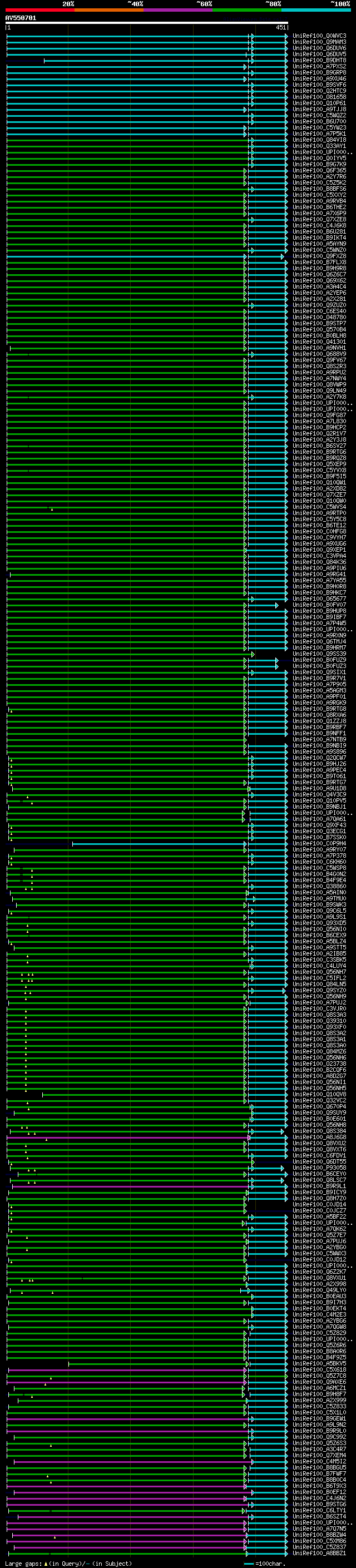Screen dimensions: 356x1568
Task: Click hit UniRef100_C4J6K8
Action: 319,226
